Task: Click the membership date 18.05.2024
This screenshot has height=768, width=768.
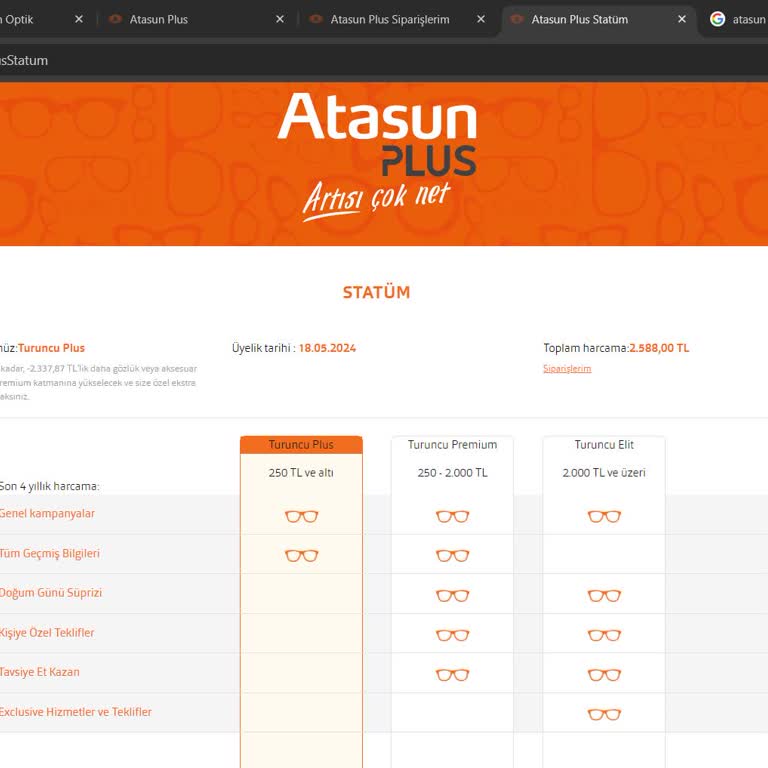Action: (327, 348)
